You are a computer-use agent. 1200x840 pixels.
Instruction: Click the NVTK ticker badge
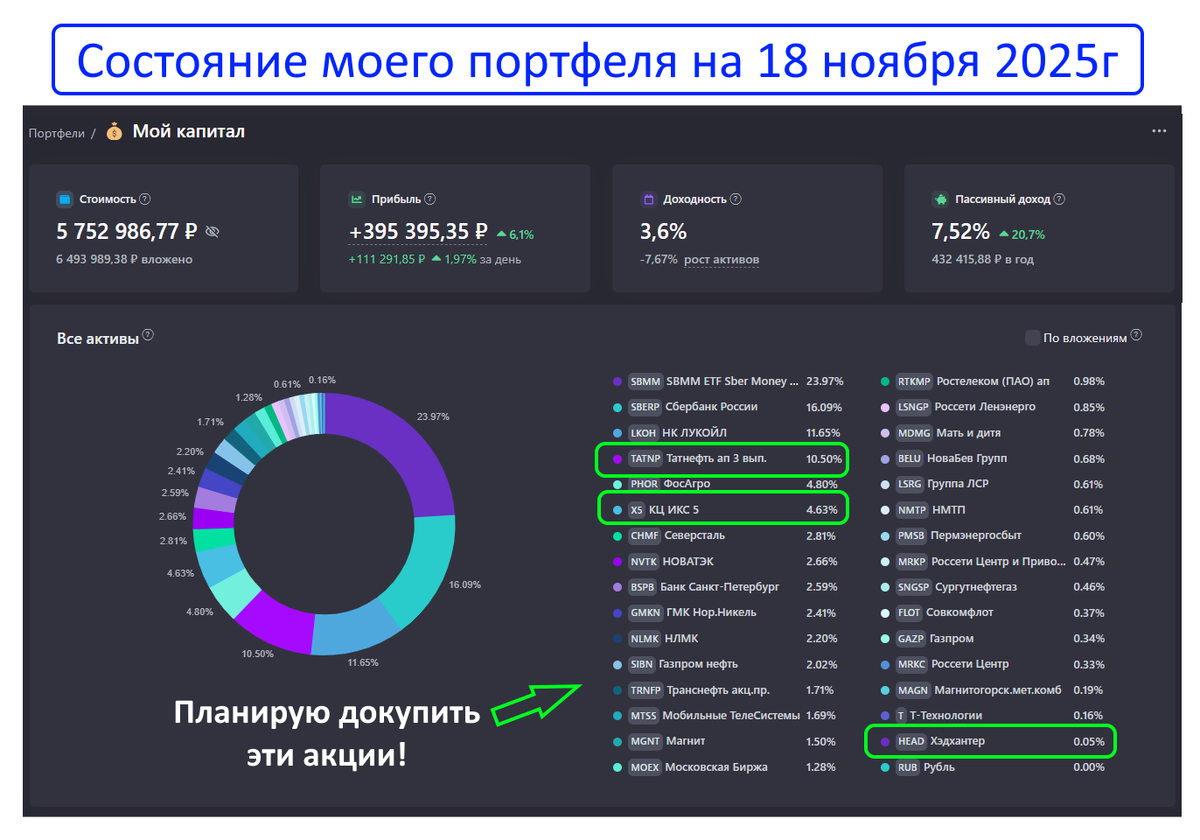pyautogui.click(x=644, y=562)
